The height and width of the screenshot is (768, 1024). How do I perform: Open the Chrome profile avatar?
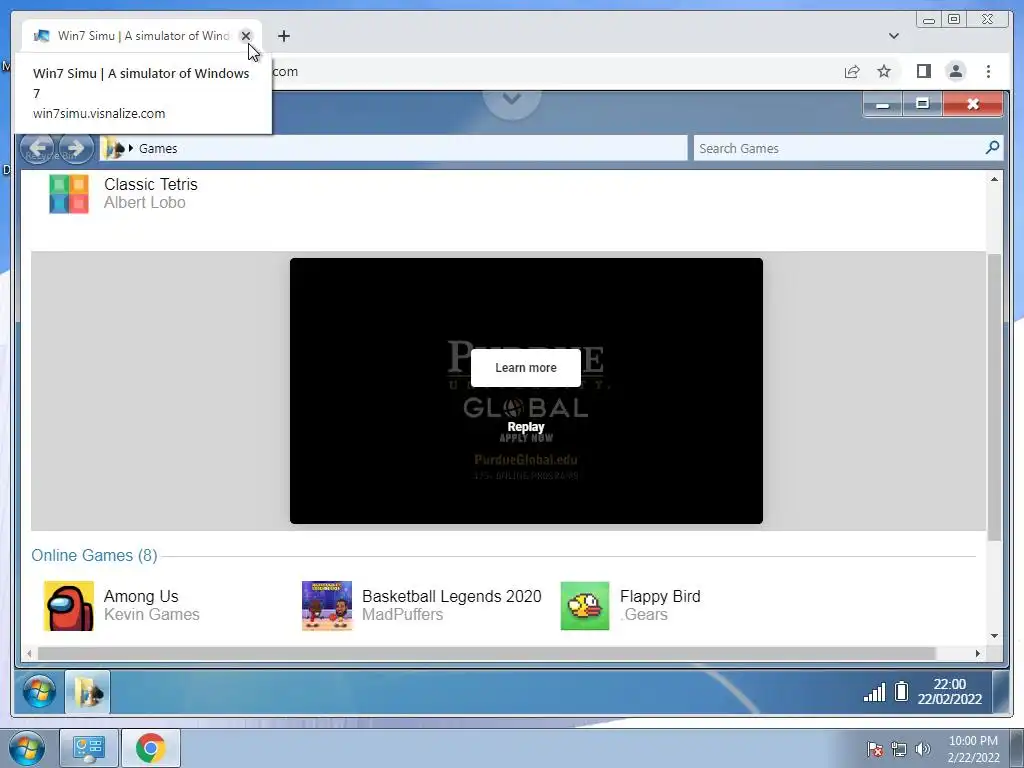click(x=955, y=71)
